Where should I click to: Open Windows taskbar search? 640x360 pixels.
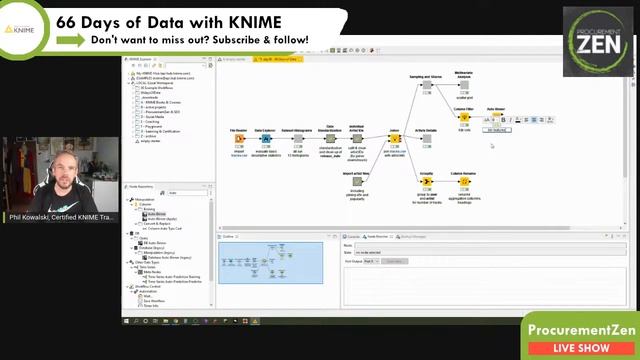pyautogui.click(x=136, y=321)
